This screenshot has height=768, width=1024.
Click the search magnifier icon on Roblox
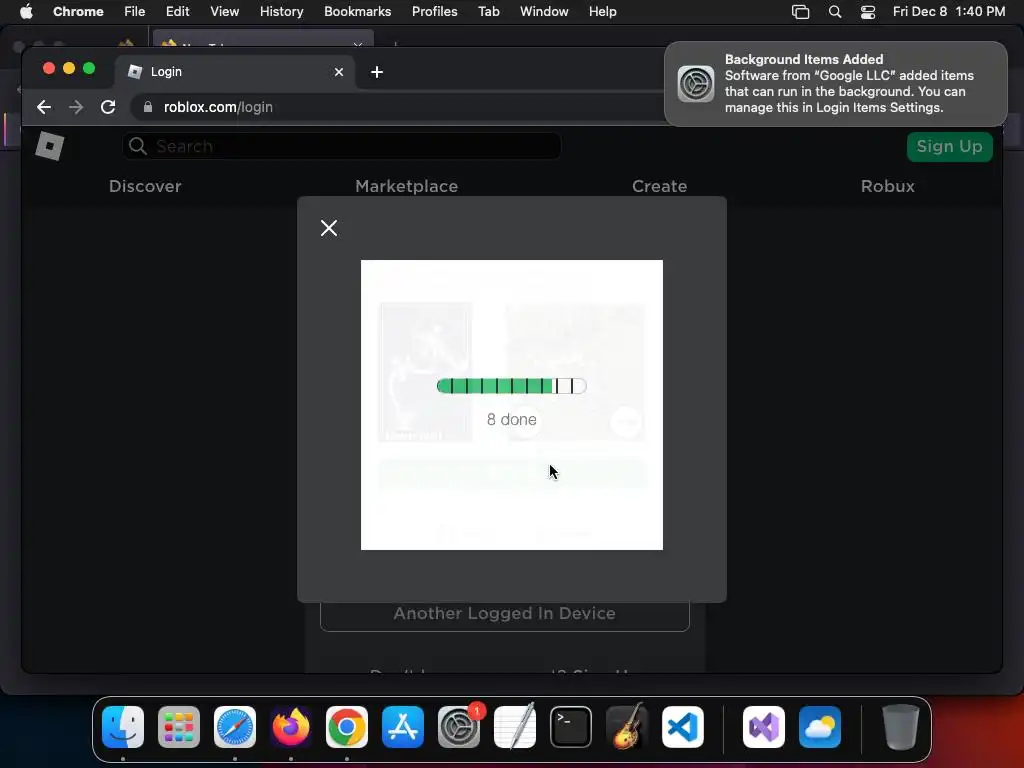pyautogui.click(x=137, y=146)
